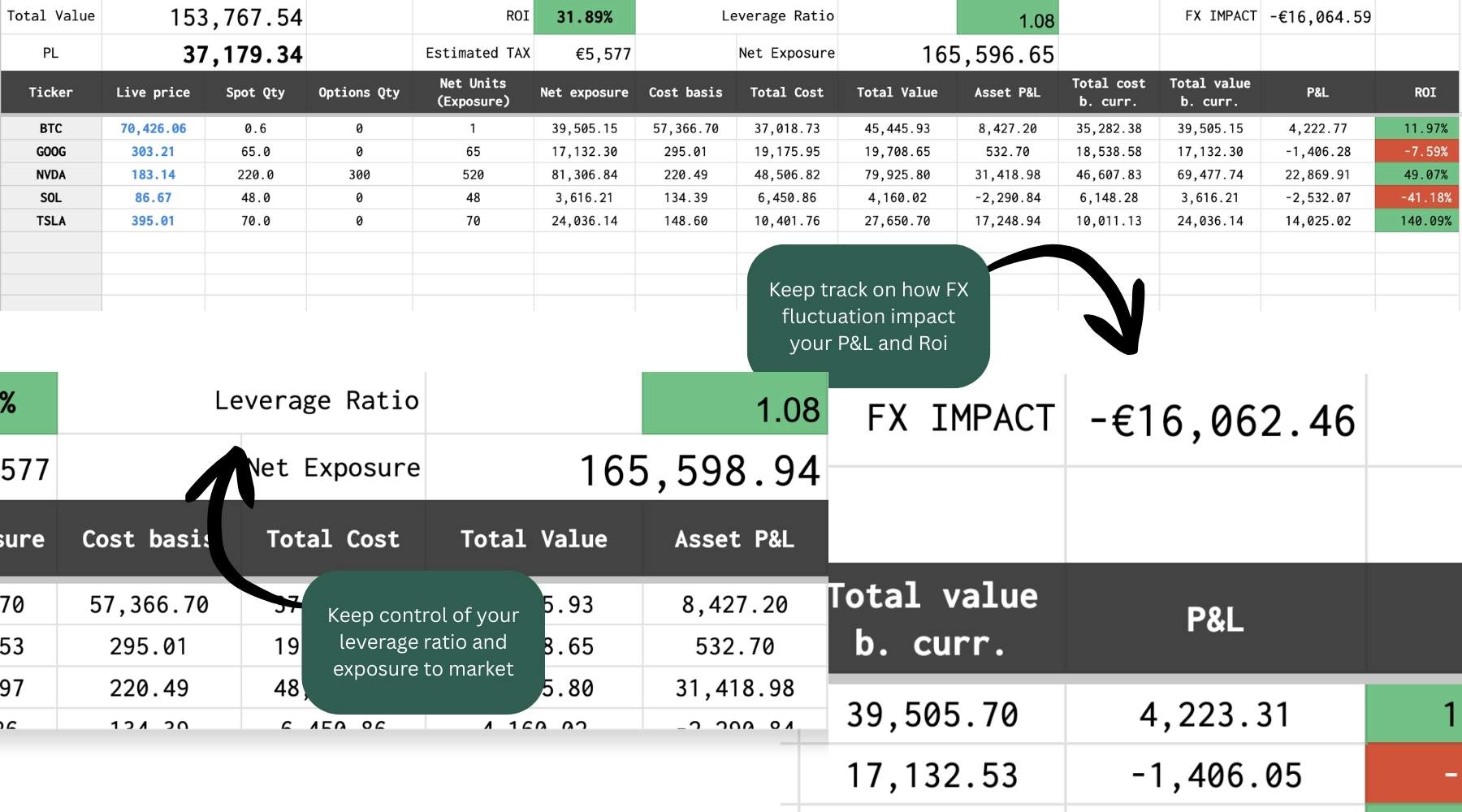The width and height of the screenshot is (1462, 812).
Task: Select TSLA's green 140.09% ROI cell
Action: point(1417,221)
